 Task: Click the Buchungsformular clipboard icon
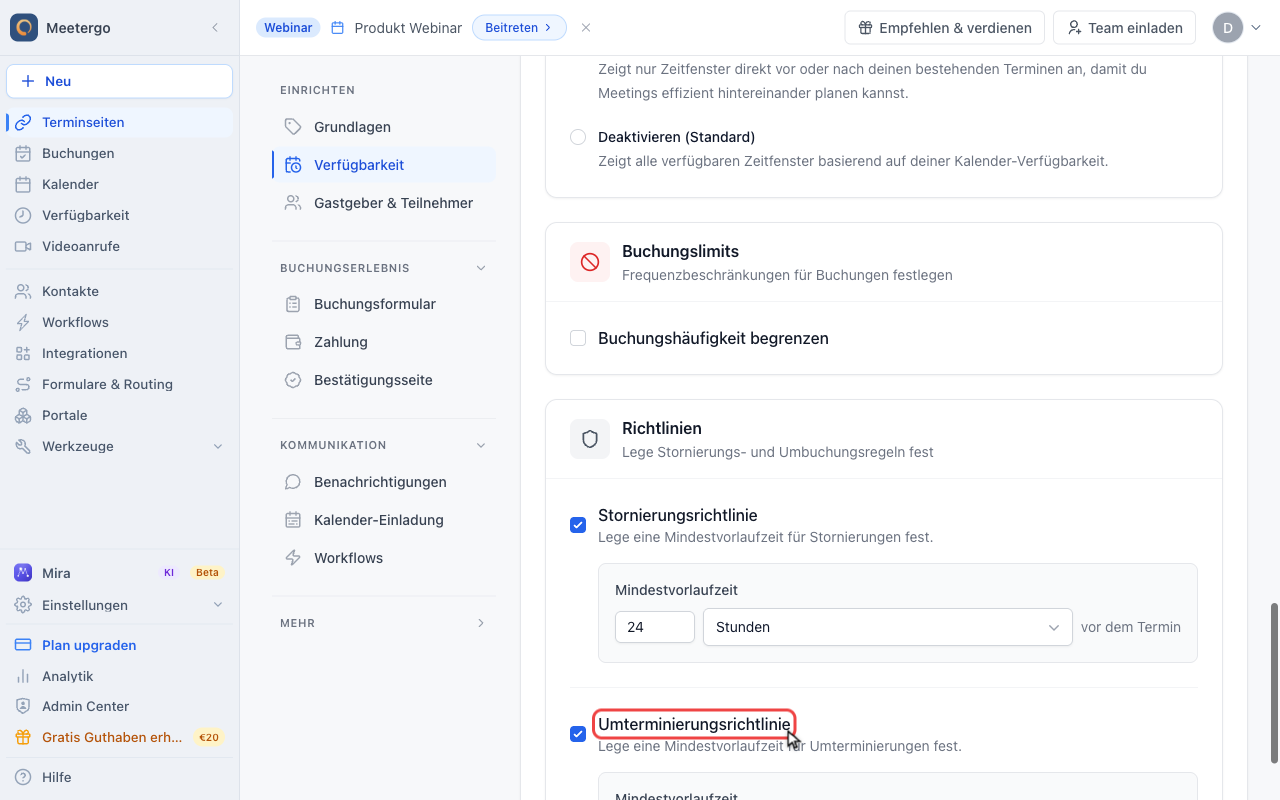(x=293, y=304)
